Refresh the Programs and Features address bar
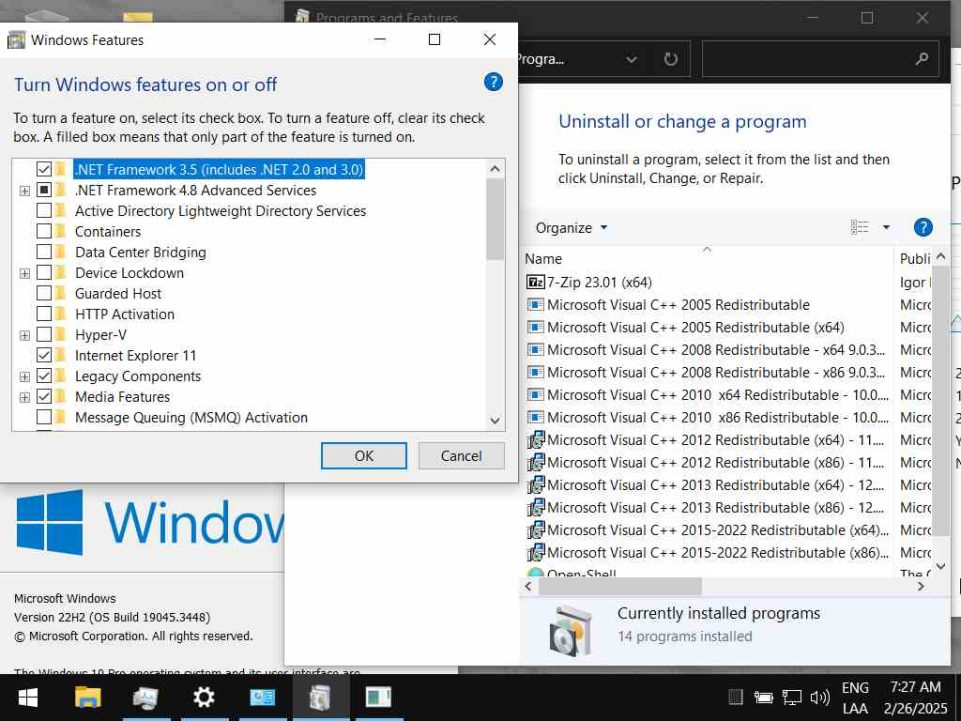This screenshot has width=961, height=721. click(x=670, y=59)
